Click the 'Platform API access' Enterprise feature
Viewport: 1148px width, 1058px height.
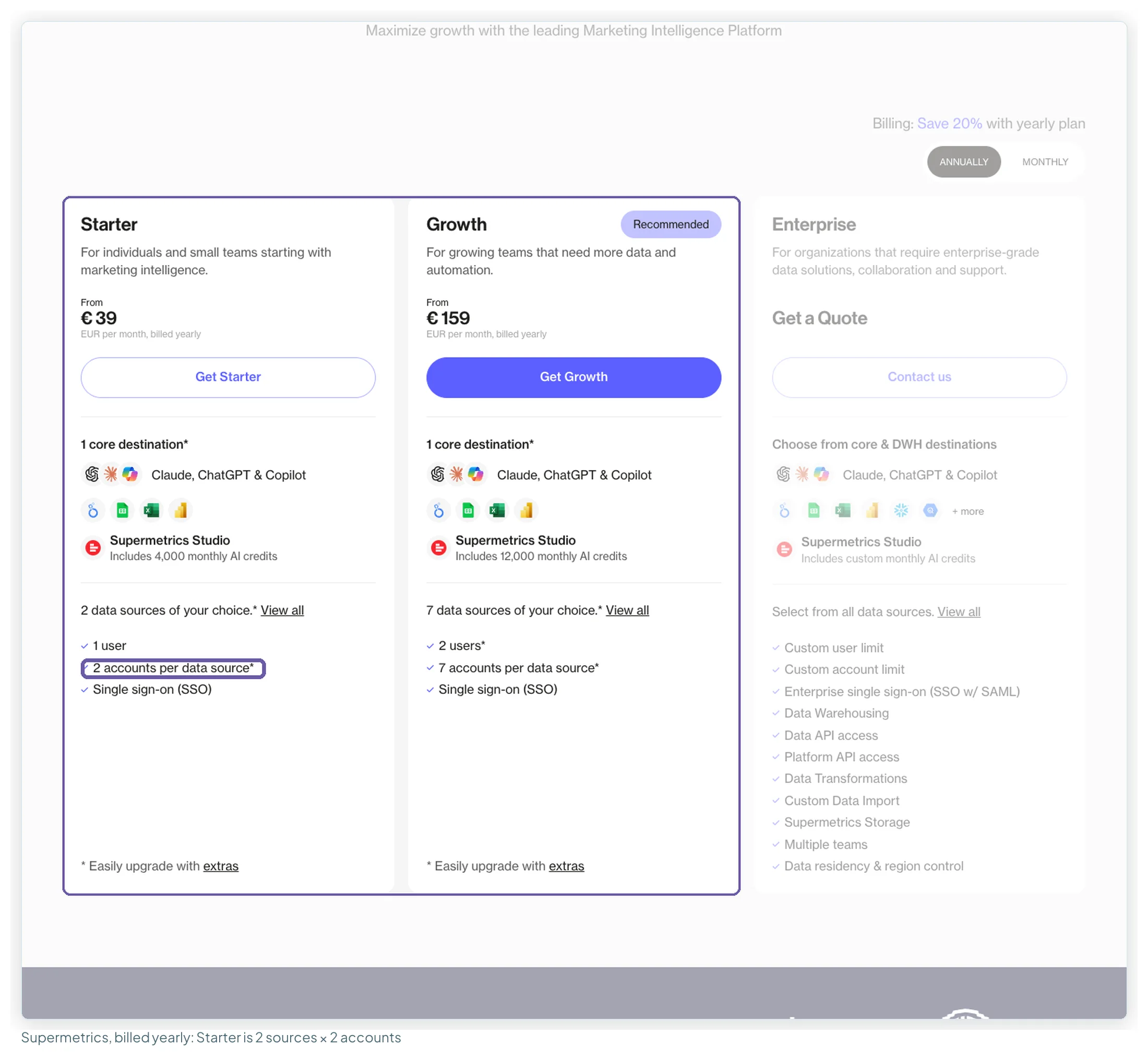pyautogui.click(x=842, y=758)
